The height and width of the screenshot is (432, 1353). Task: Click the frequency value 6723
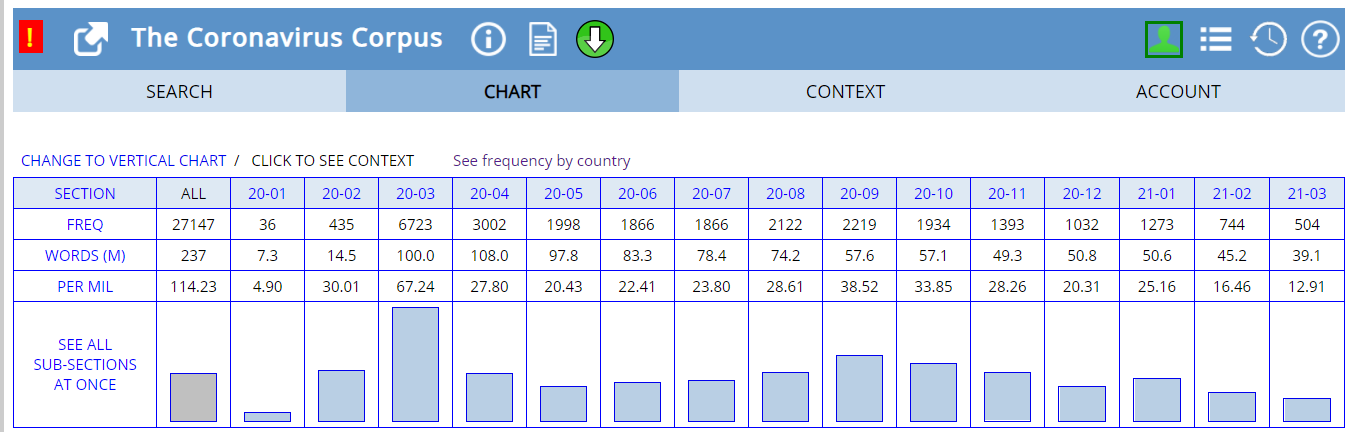tap(415, 225)
